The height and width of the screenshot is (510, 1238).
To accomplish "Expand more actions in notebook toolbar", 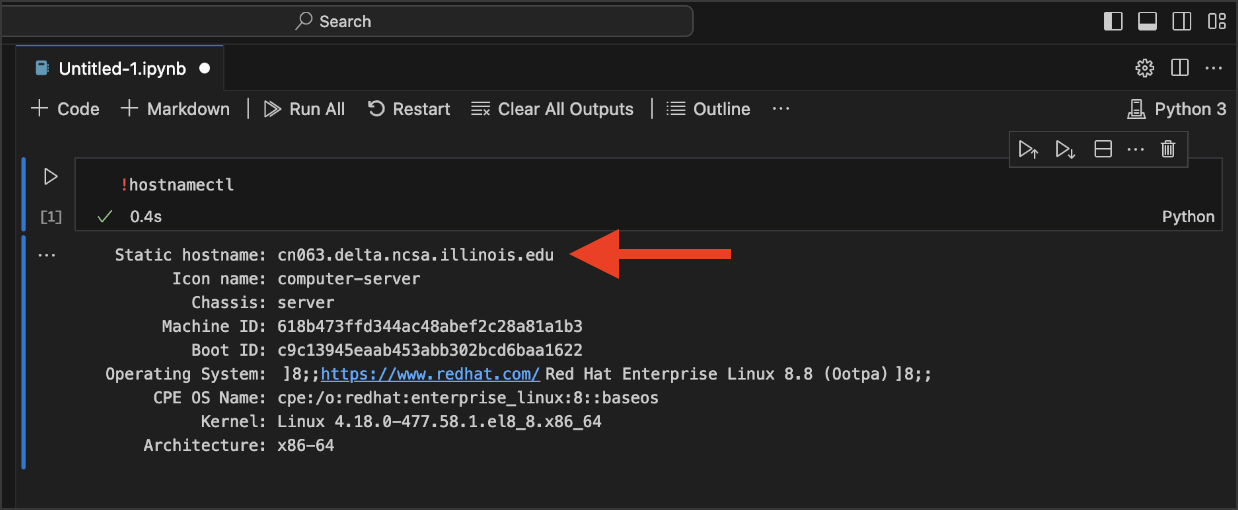I will [781, 109].
